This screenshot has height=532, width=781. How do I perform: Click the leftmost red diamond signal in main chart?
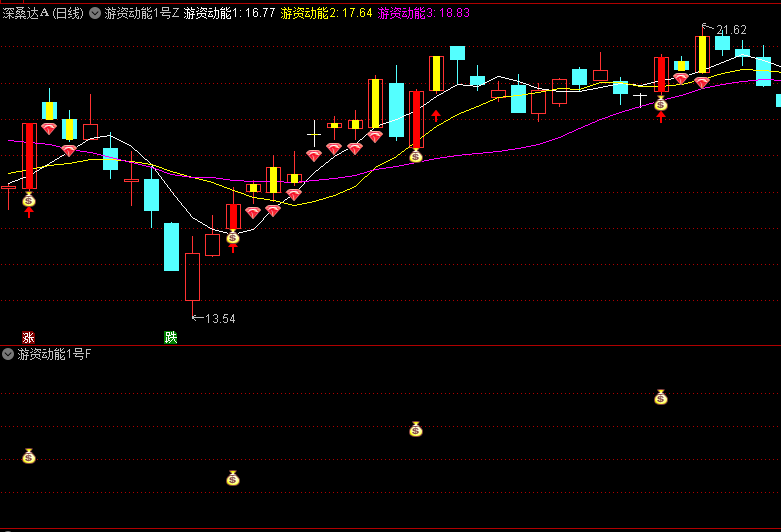point(49,129)
